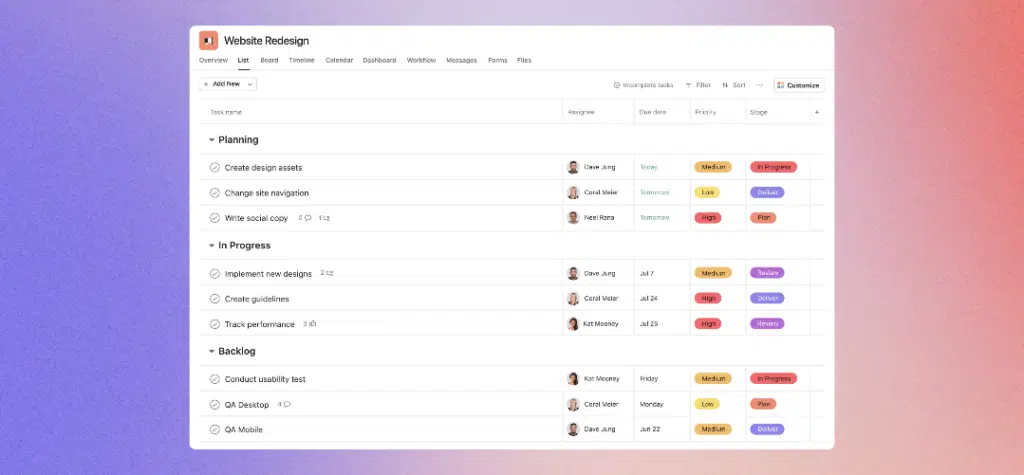
Task: Open the three-dot more options menu
Action: pyautogui.click(x=759, y=85)
